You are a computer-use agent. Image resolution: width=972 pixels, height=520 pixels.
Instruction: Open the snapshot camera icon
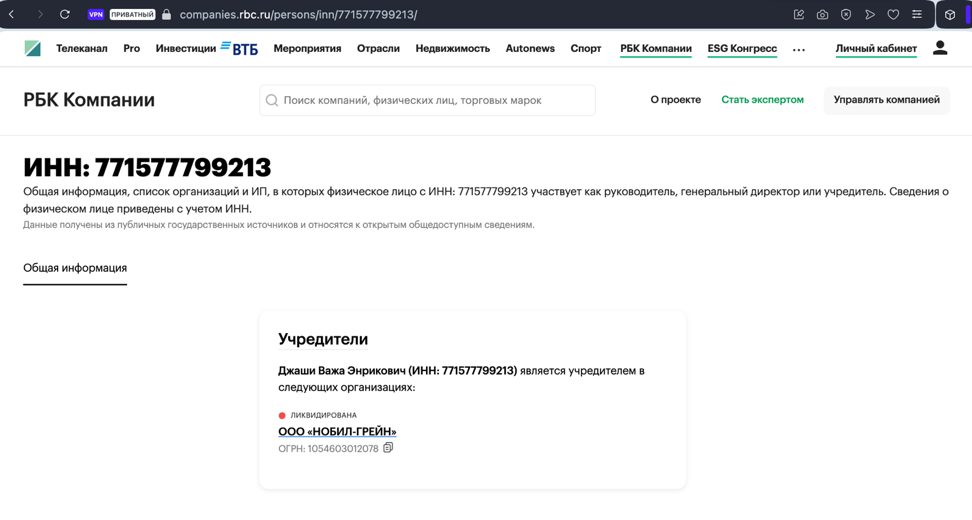pos(822,15)
